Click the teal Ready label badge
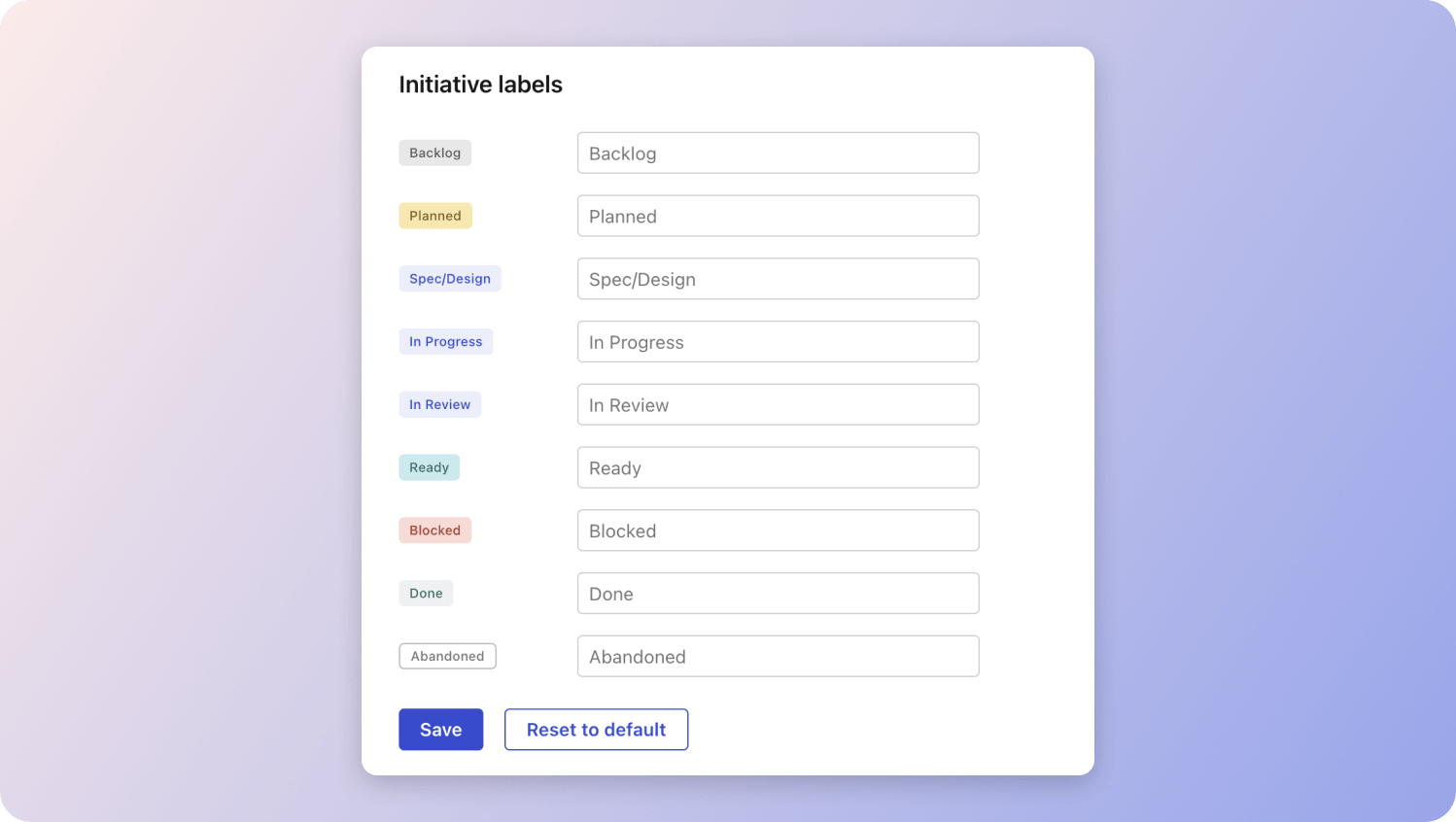 (429, 467)
